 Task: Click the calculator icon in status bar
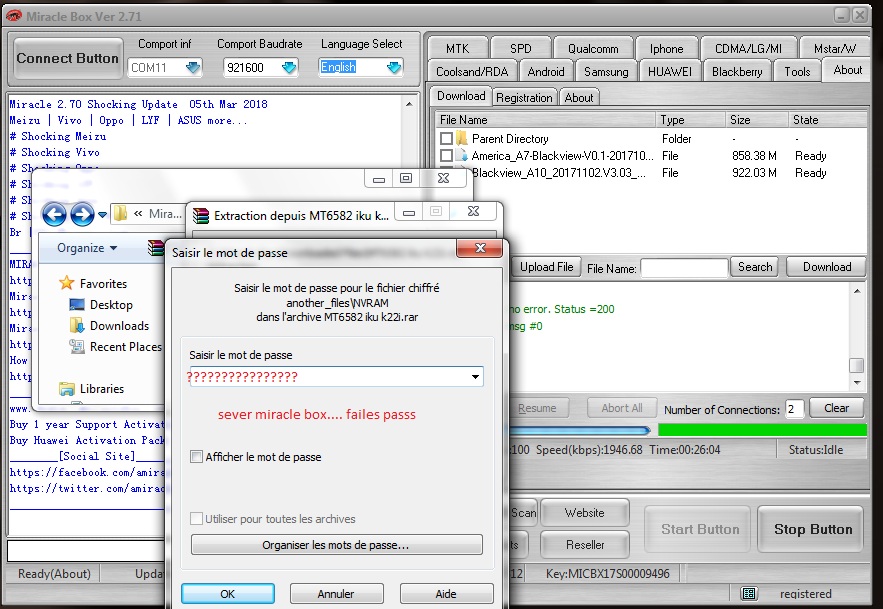pos(749,593)
